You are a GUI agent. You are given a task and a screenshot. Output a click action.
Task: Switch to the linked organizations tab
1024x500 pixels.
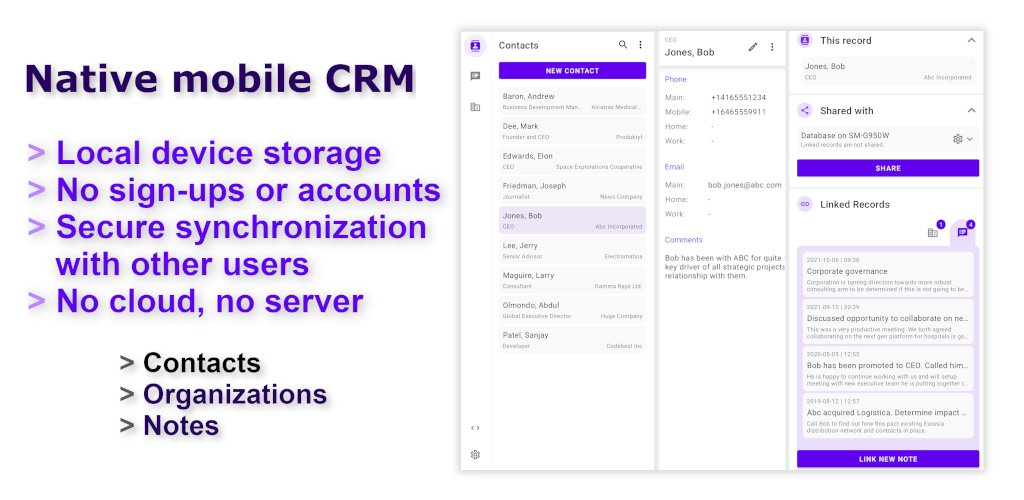tap(935, 232)
